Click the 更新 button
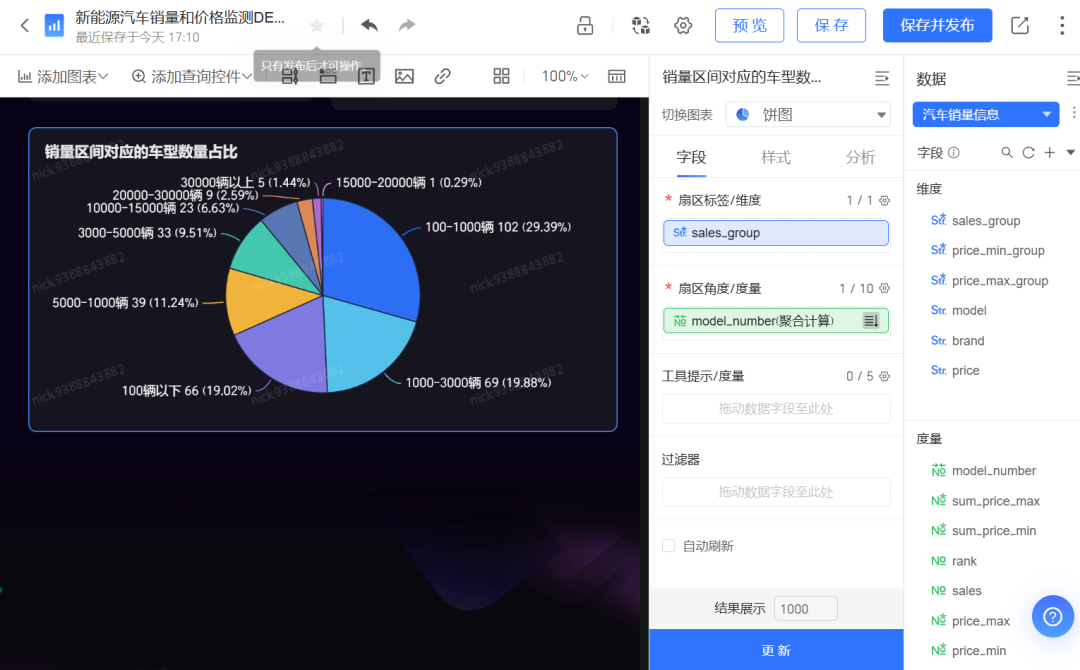 776,650
